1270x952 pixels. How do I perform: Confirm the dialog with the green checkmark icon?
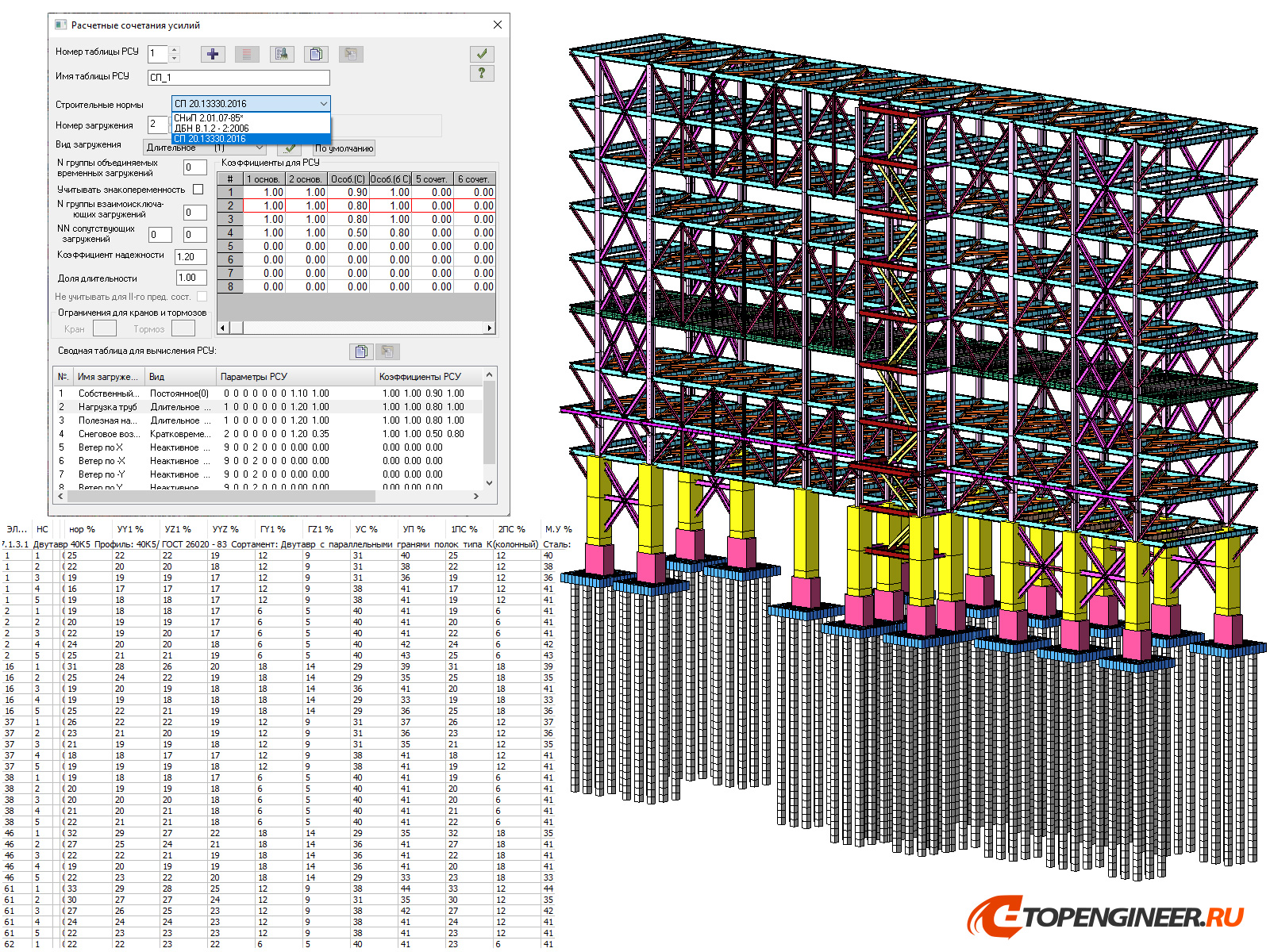pos(482,53)
